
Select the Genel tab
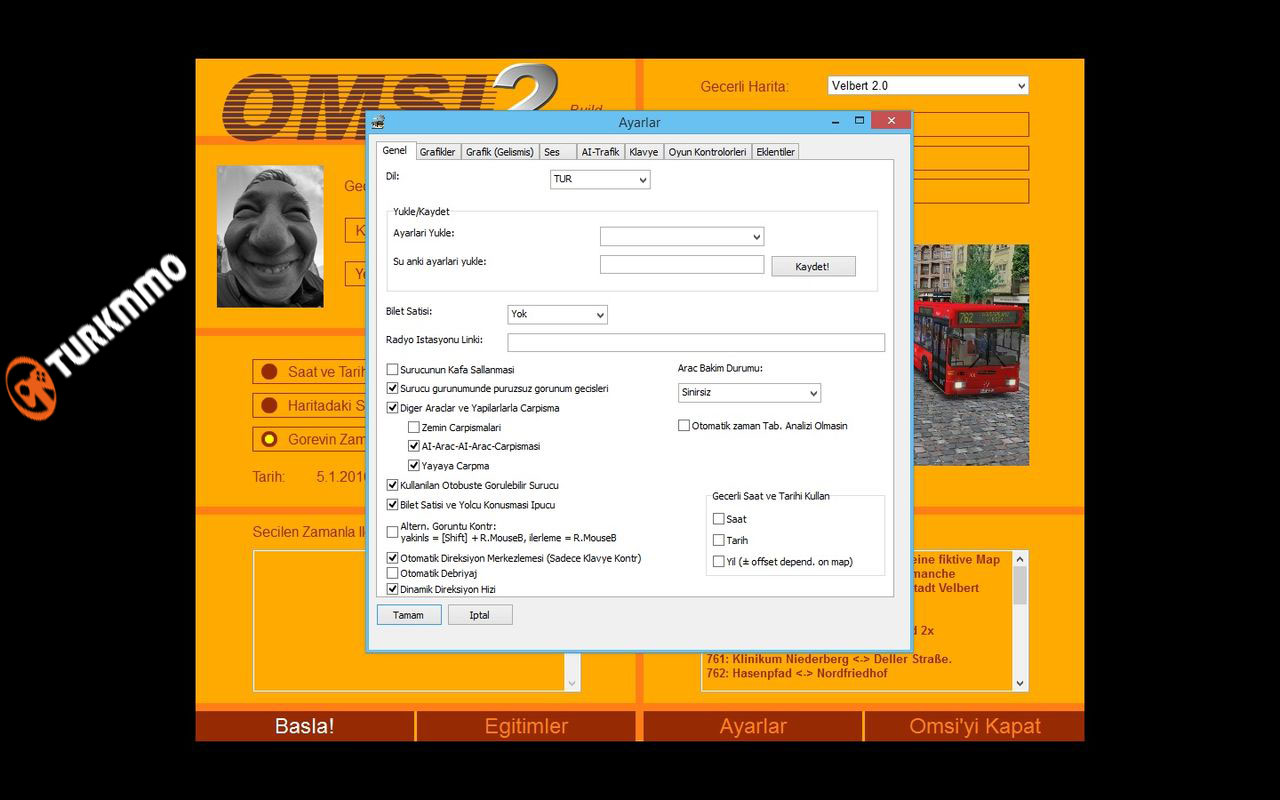[x=395, y=151]
